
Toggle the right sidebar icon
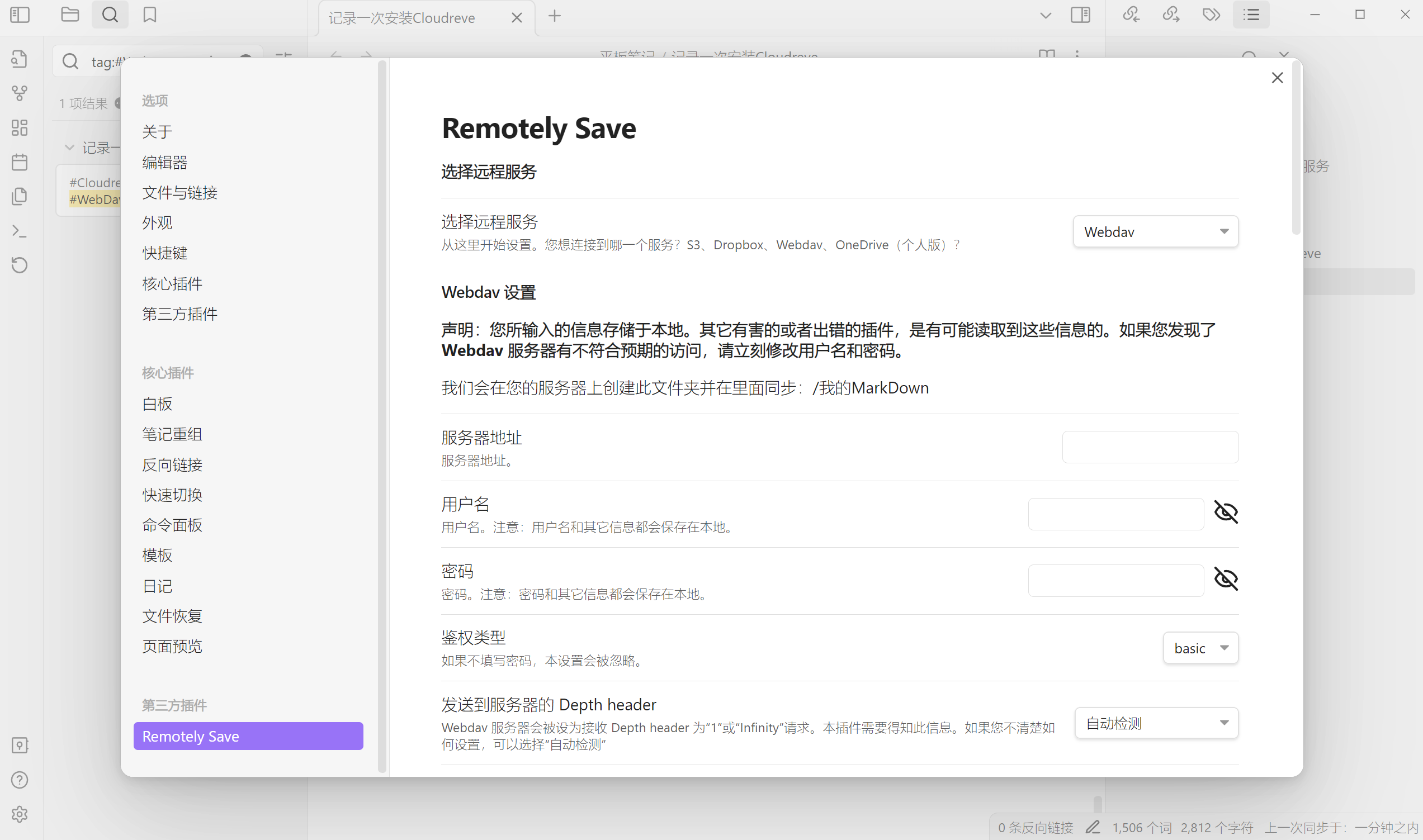click(1080, 15)
